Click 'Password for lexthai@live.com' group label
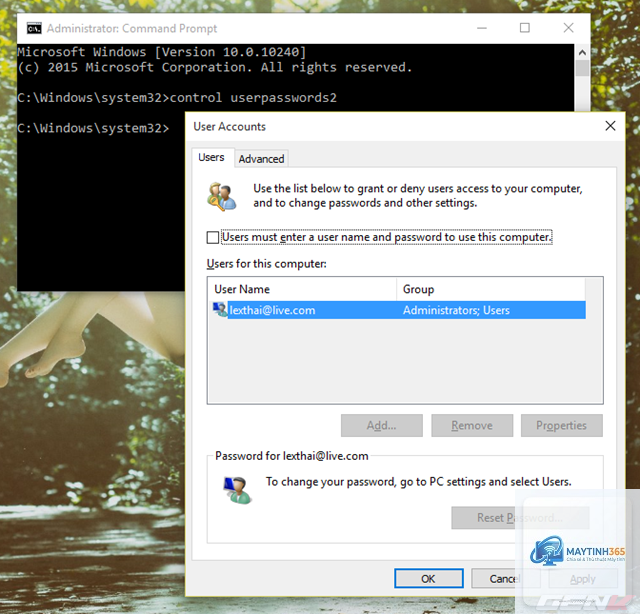This screenshot has width=640, height=614. pyautogui.click(x=292, y=456)
